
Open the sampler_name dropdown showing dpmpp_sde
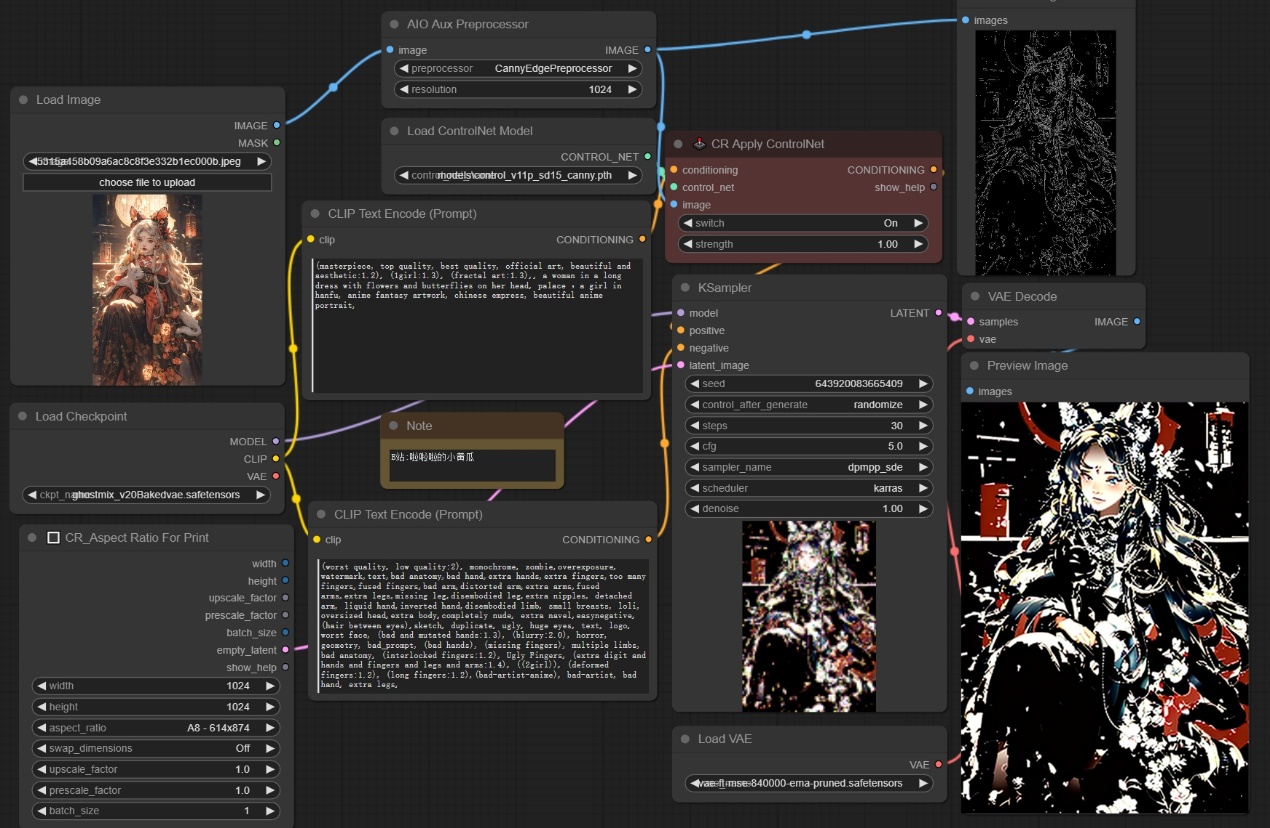pos(808,468)
